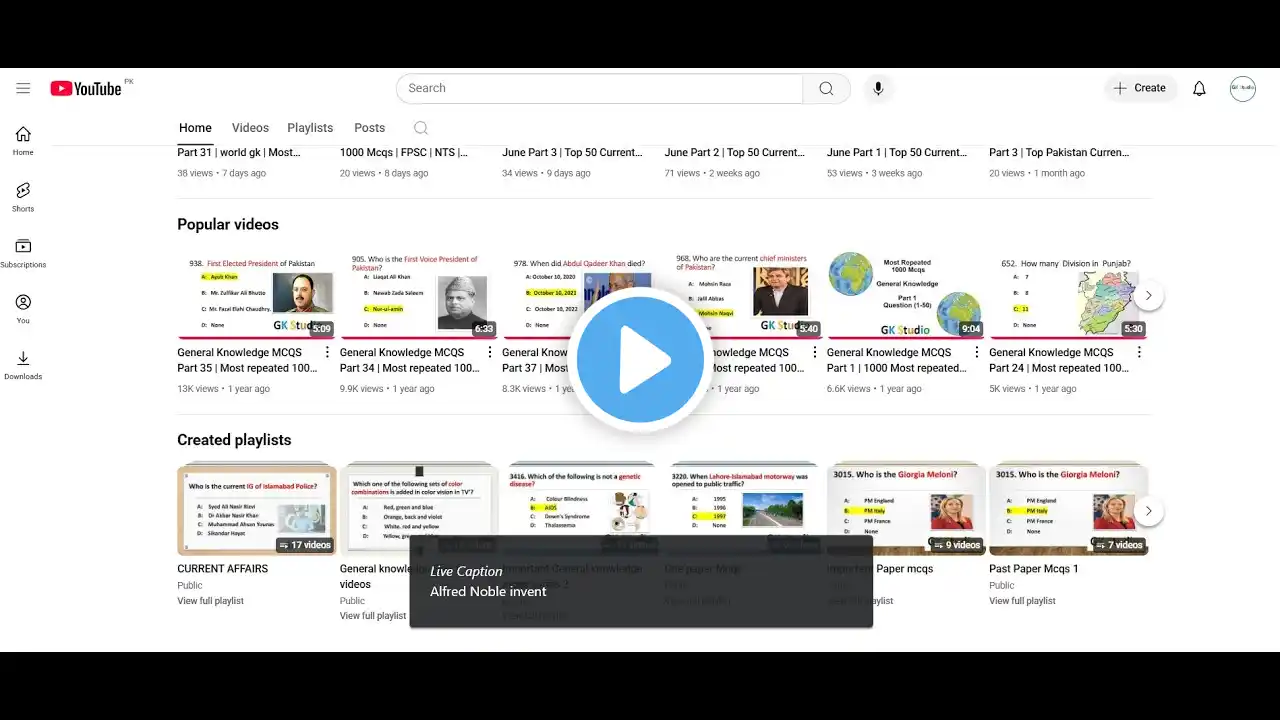
Task: Open the three-dot menu for Part 24 video
Action: (1138, 352)
